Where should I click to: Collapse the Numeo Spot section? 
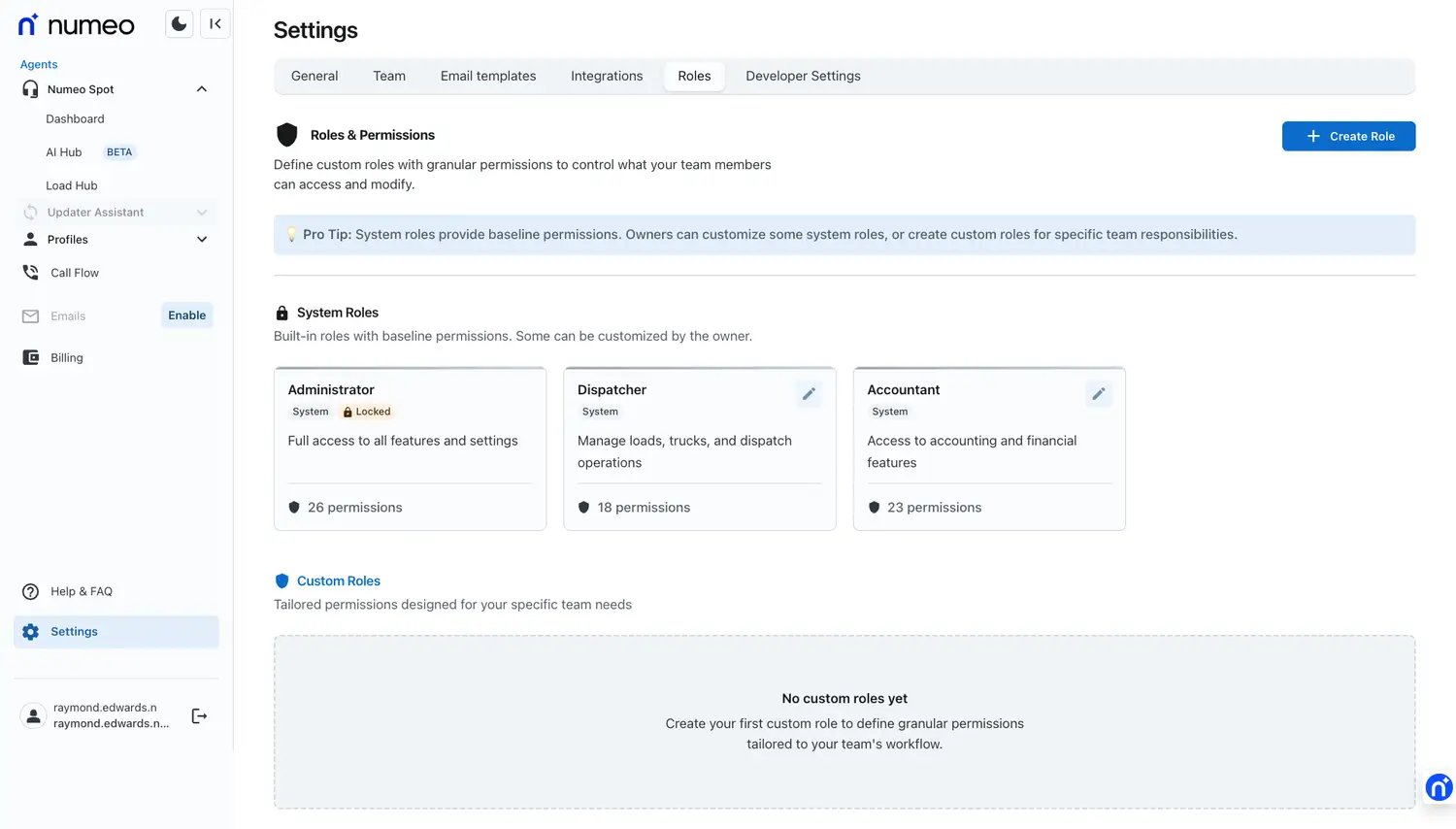(202, 89)
